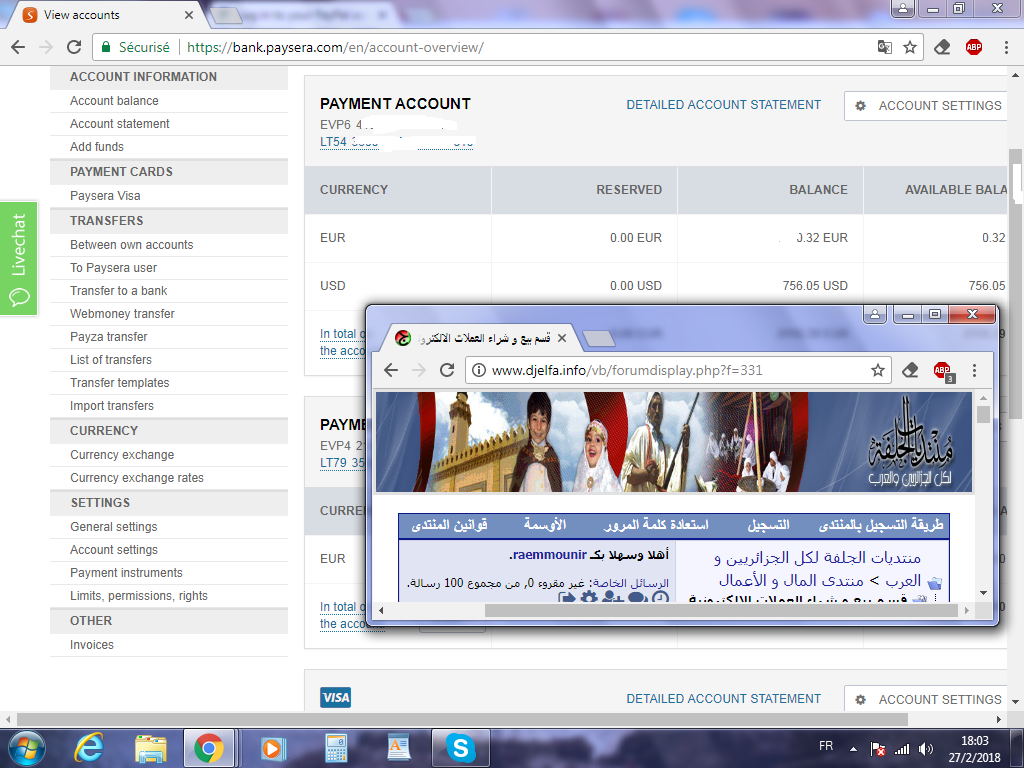The height and width of the screenshot is (768, 1024).
Task: Click the eraser extension icon in the djelfa window
Action: tap(910, 370)
